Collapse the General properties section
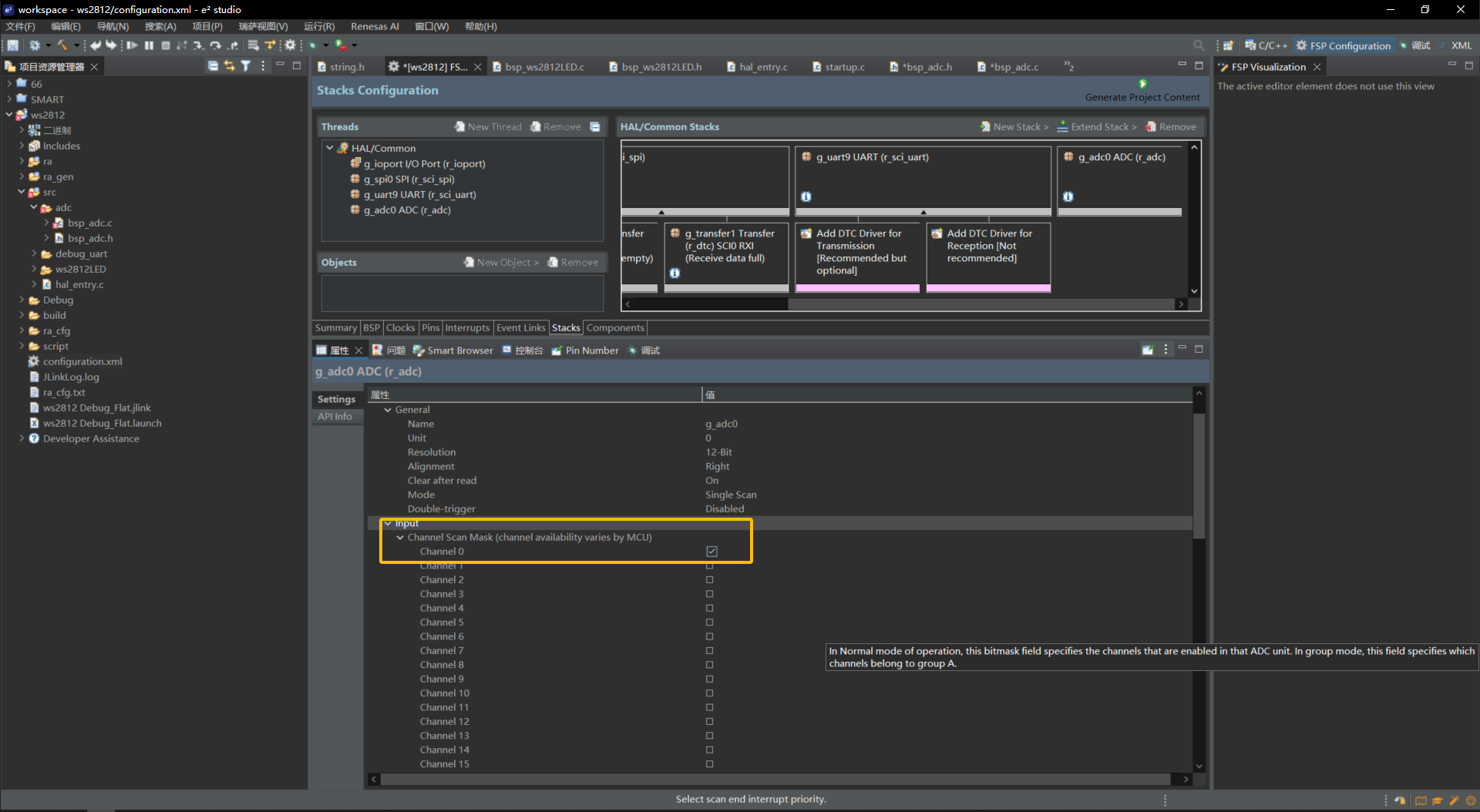The image size is (1480, 812). click(388, 410)
